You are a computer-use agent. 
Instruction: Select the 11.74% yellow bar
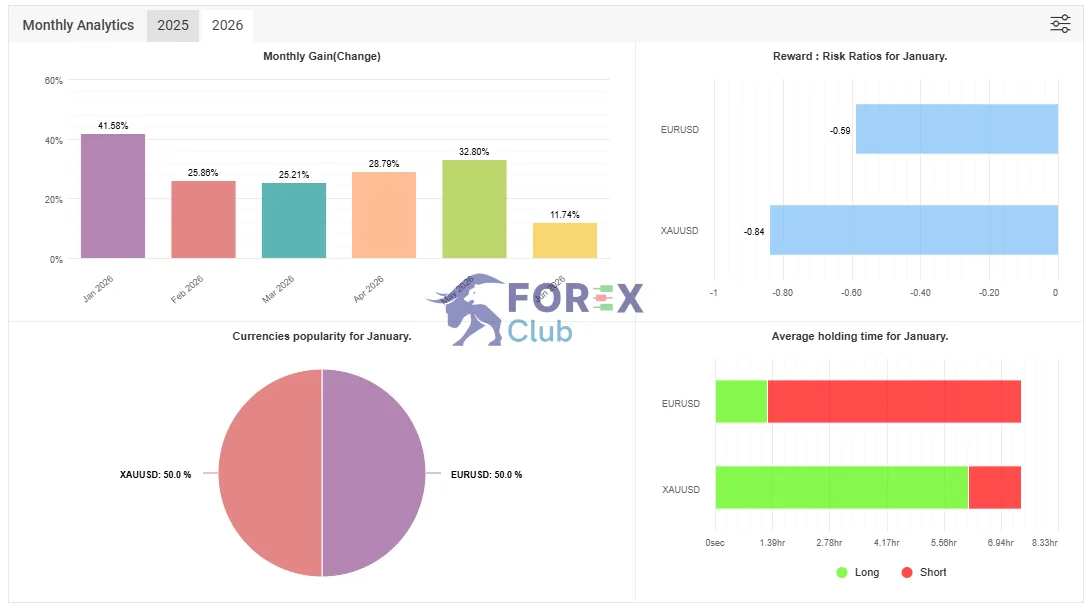pos(564,241)
